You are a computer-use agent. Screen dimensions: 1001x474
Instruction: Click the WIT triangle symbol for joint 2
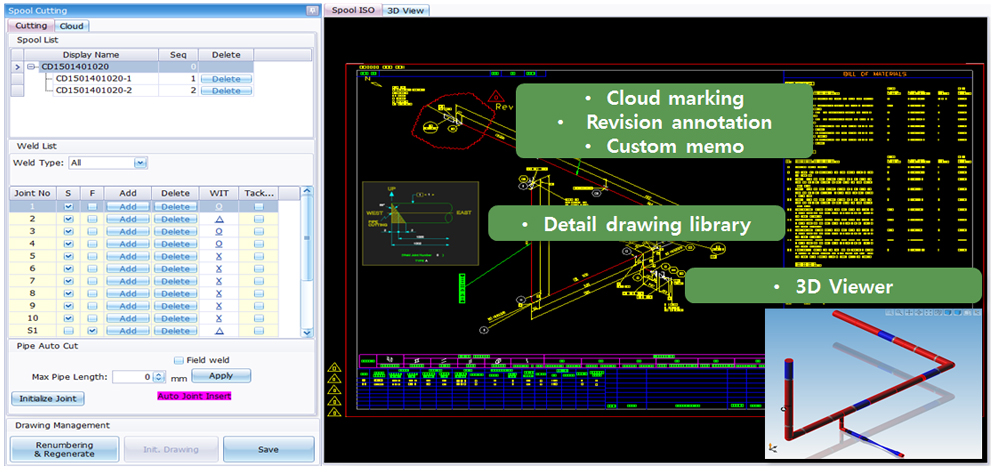pos(219,218)
